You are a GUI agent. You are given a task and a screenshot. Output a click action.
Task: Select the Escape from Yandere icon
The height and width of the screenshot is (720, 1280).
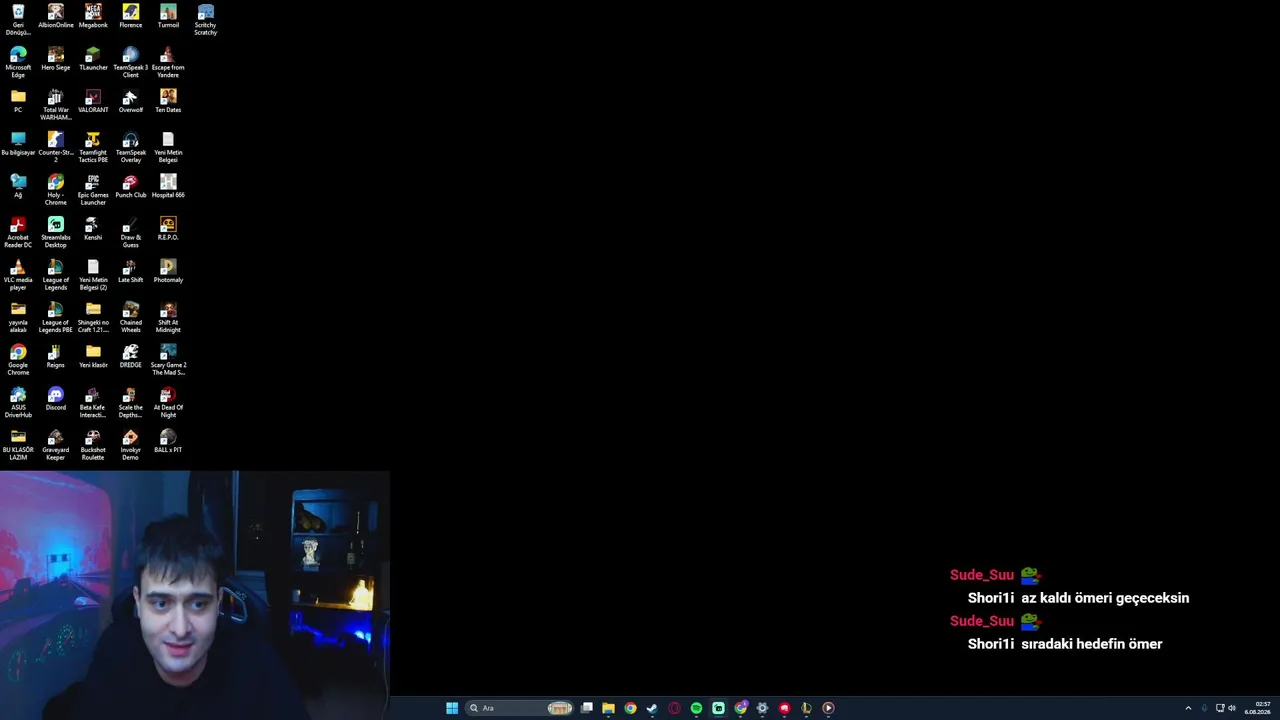pyautogui.click(x=168, y=61)
